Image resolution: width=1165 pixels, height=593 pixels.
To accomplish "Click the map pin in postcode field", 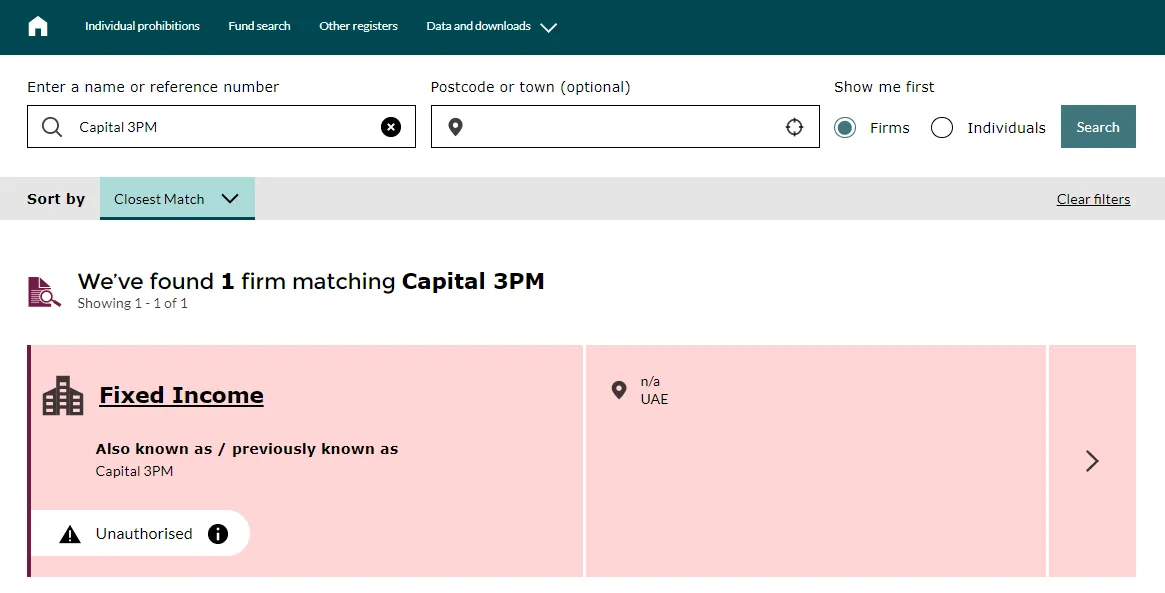I will (x=455, y=127).
